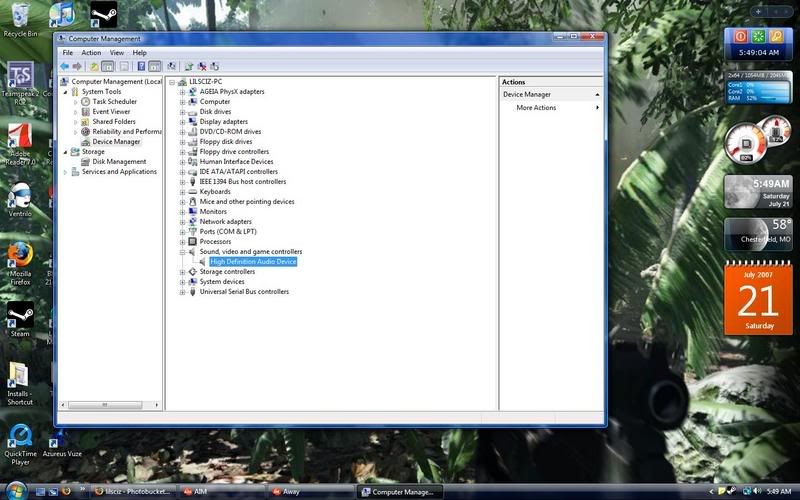Click the left pane horizontal scrollbar thumb
Image resolution: width=800 pixels, height=500 pixels.
point(105,405)
